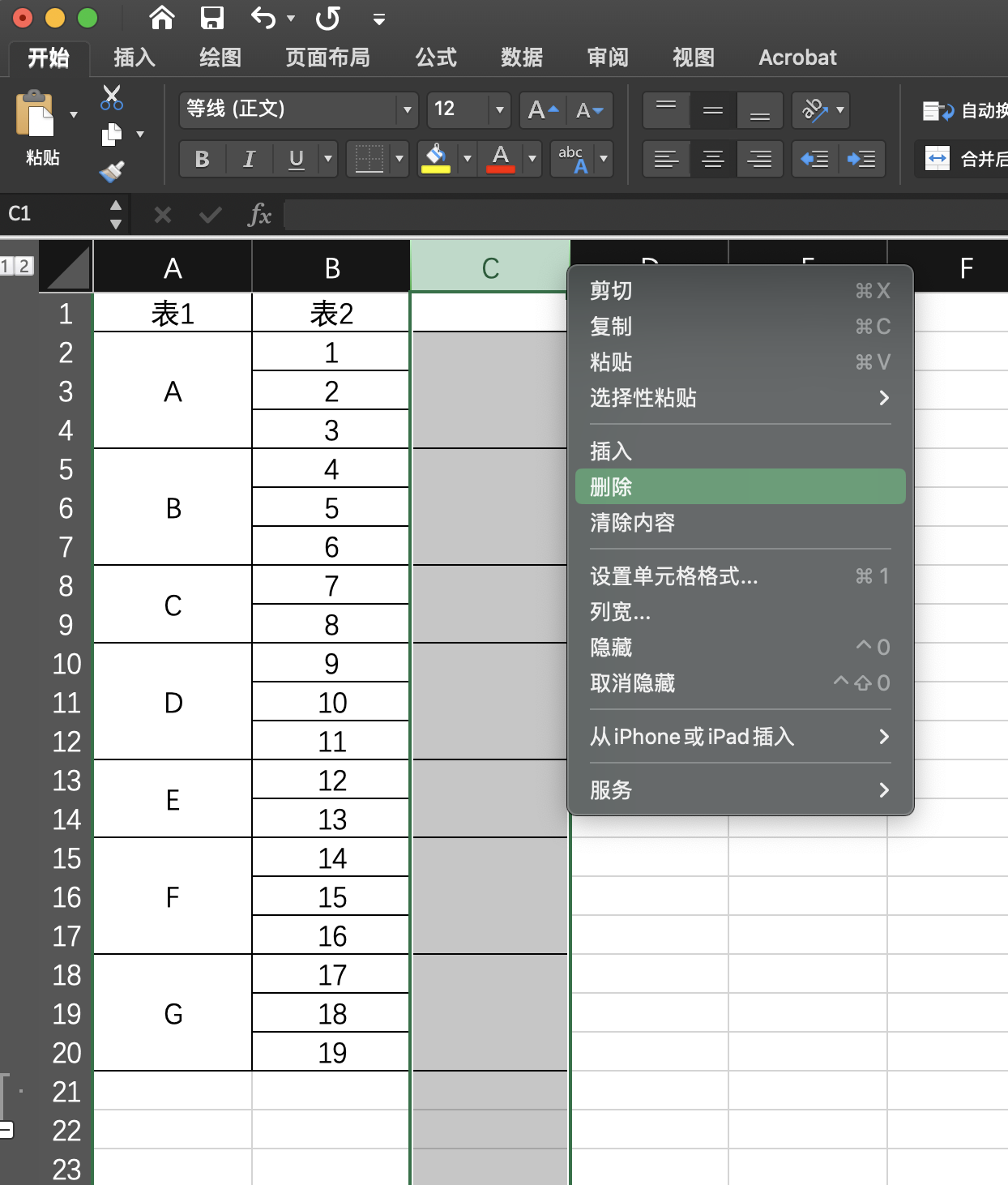The image size is (1008, 1185).
Task: Toggle center alignment
Action: (x=712, y=159)
